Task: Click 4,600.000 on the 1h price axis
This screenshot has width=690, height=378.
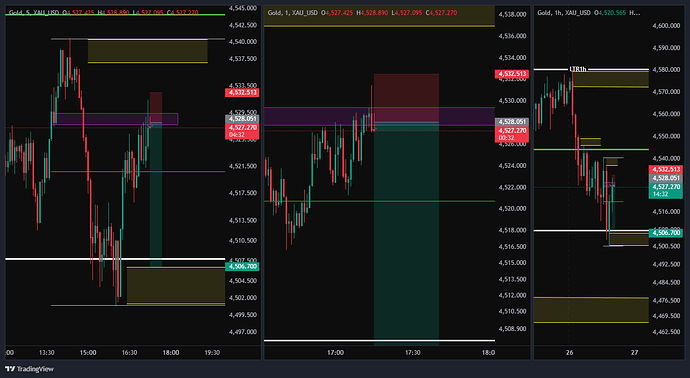Action: click(x=667, y=26)
